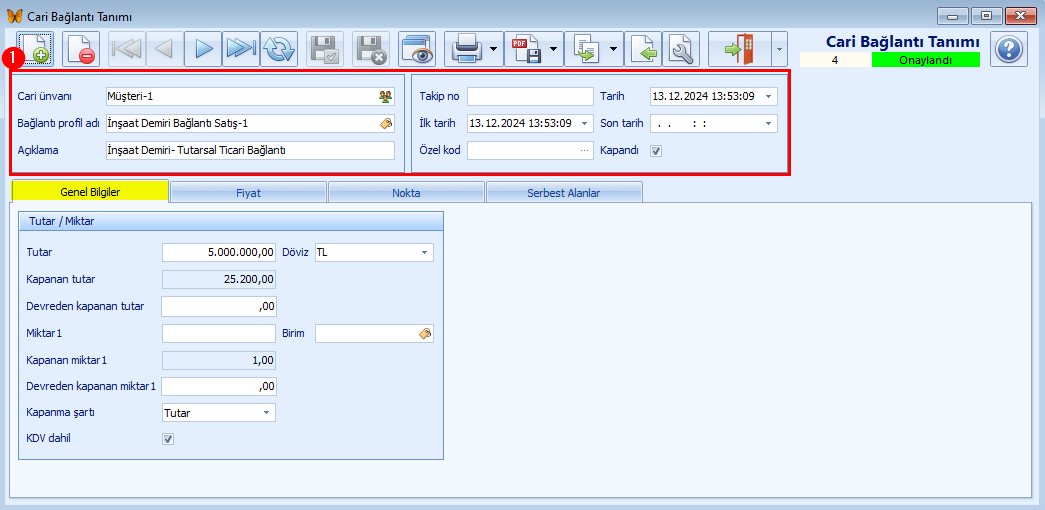Click the Devreden kapanan miktar1 field

[x=219, y=386]
